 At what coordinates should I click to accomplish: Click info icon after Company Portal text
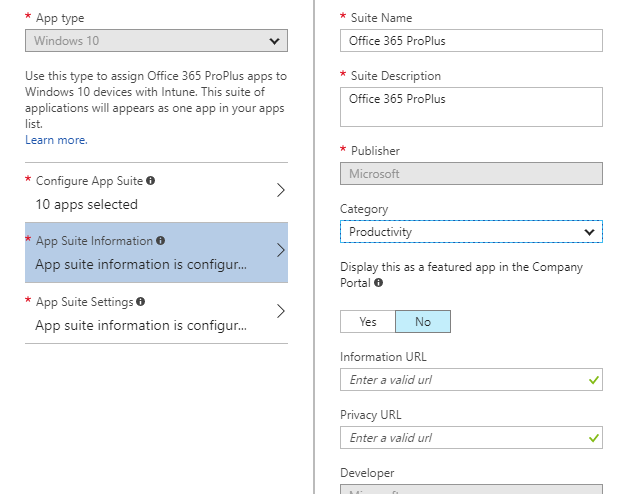click(379, 283)
